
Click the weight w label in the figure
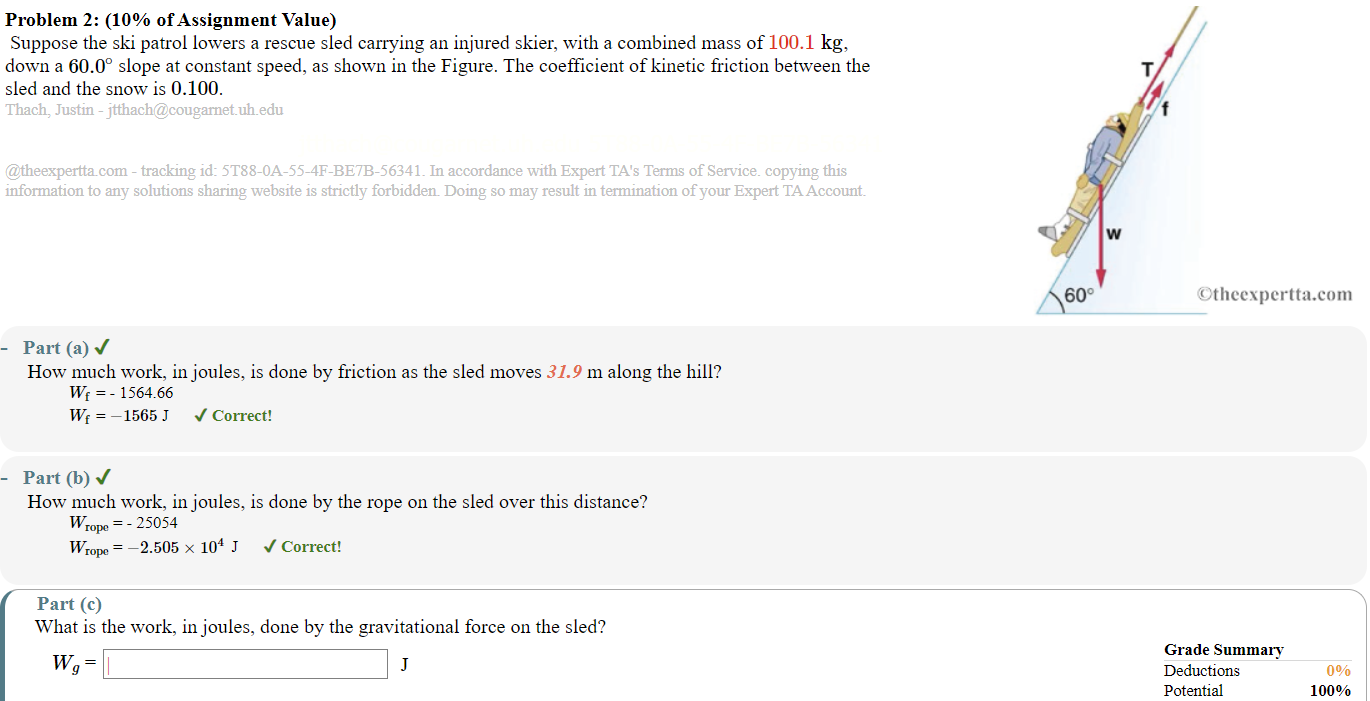(x=1113, y=234)
